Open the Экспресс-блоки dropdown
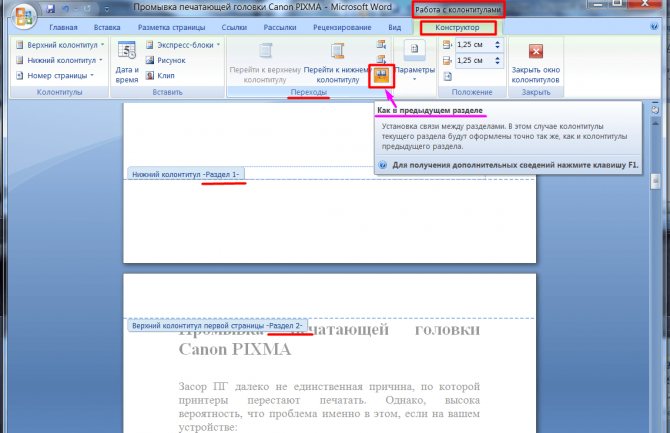Screen dimensions: 670x433 point(183,45)
